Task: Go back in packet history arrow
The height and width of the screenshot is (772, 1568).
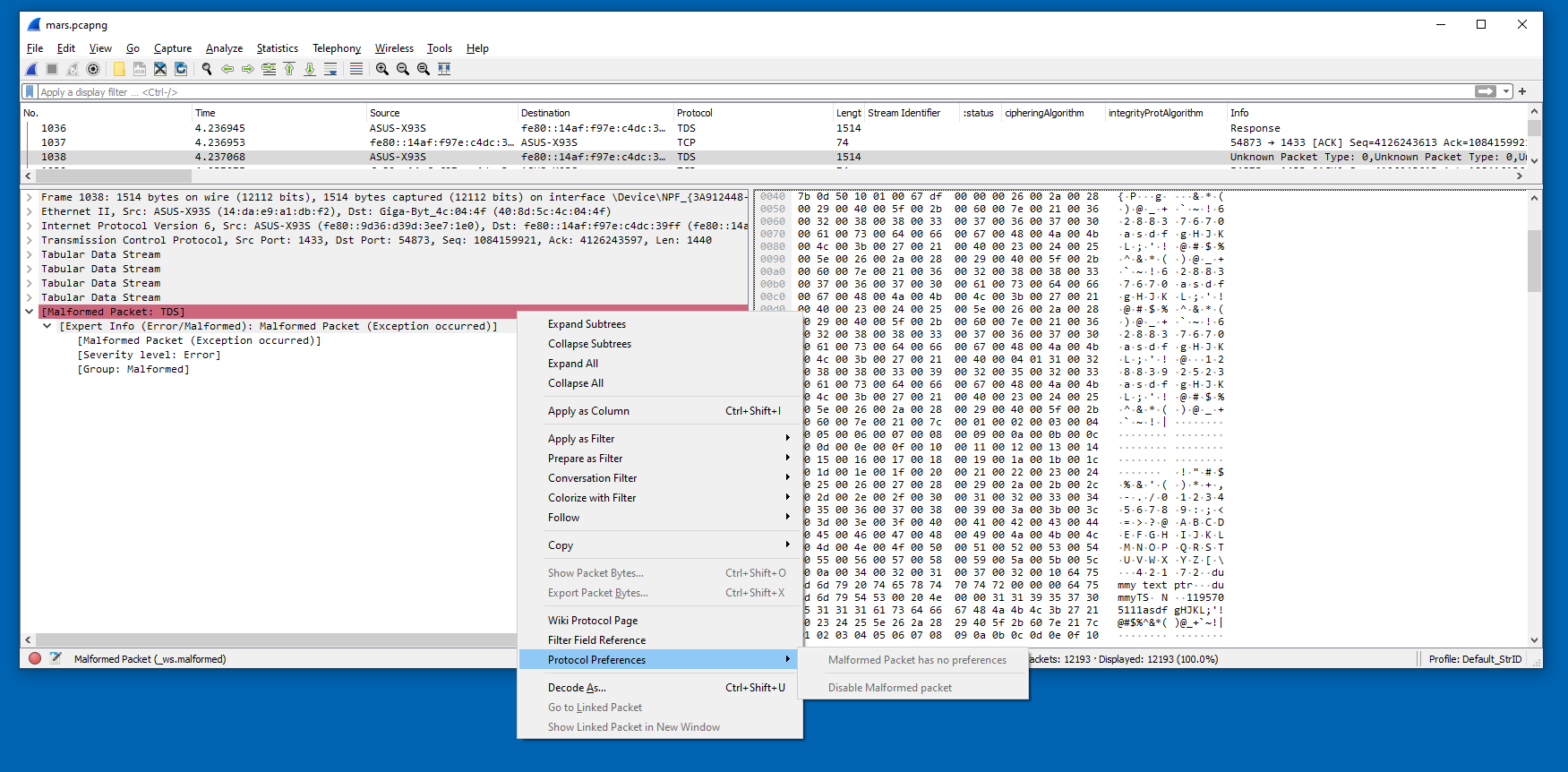Action: pyautogui.click(x=227, y=69)
